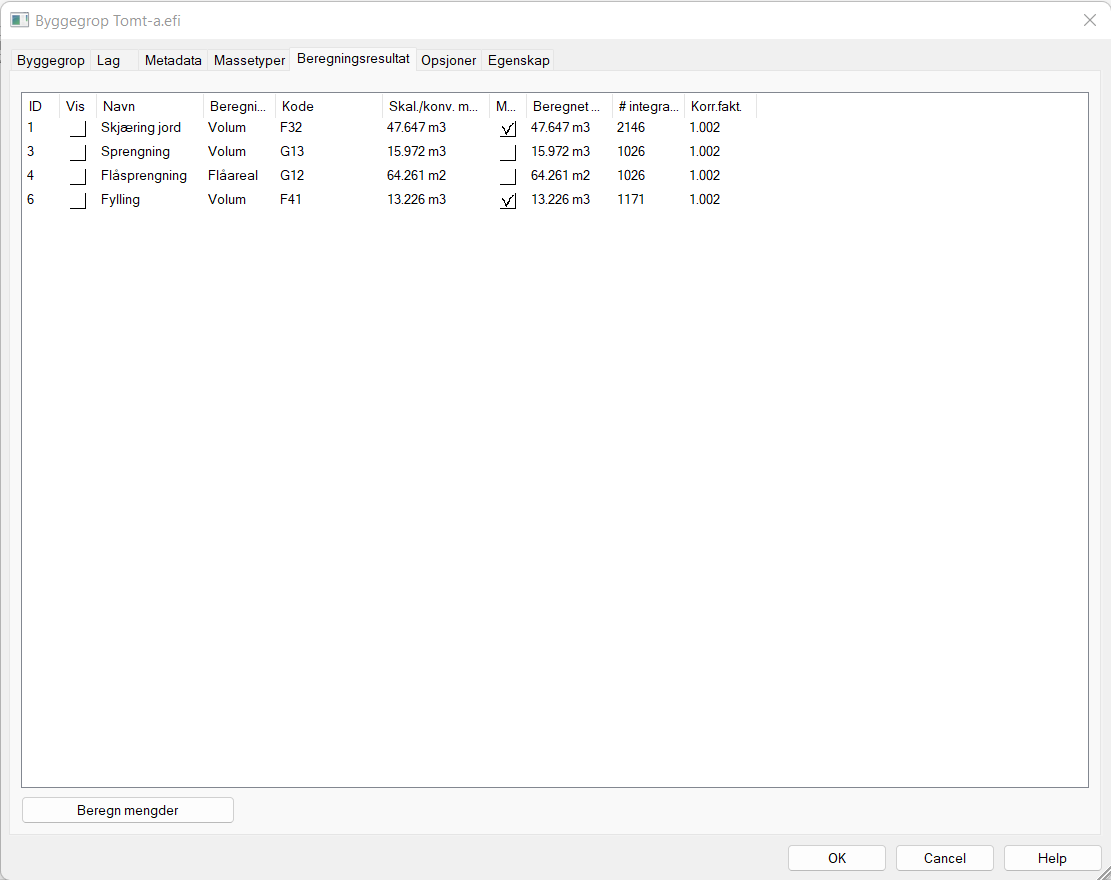This screenshot has height=880, width=1111.
Task: Select the Massetyper tab
Action: tap(249, 61)
